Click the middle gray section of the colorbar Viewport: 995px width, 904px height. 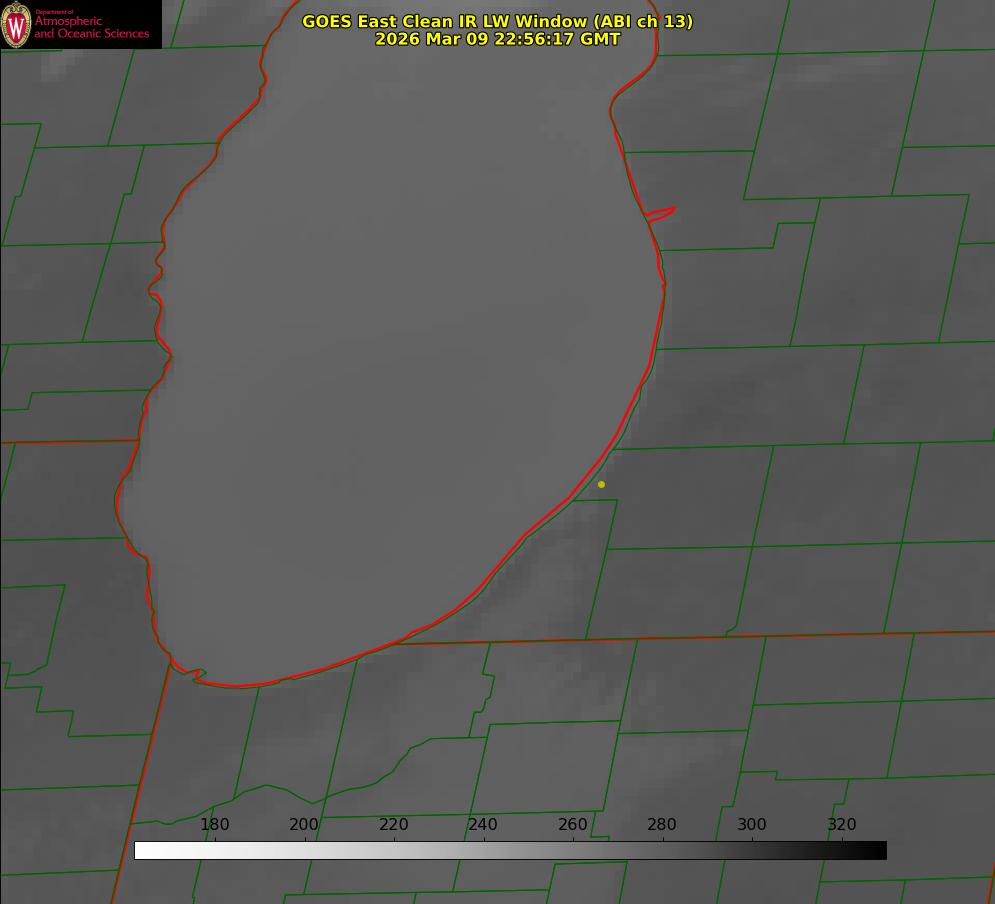510,850
